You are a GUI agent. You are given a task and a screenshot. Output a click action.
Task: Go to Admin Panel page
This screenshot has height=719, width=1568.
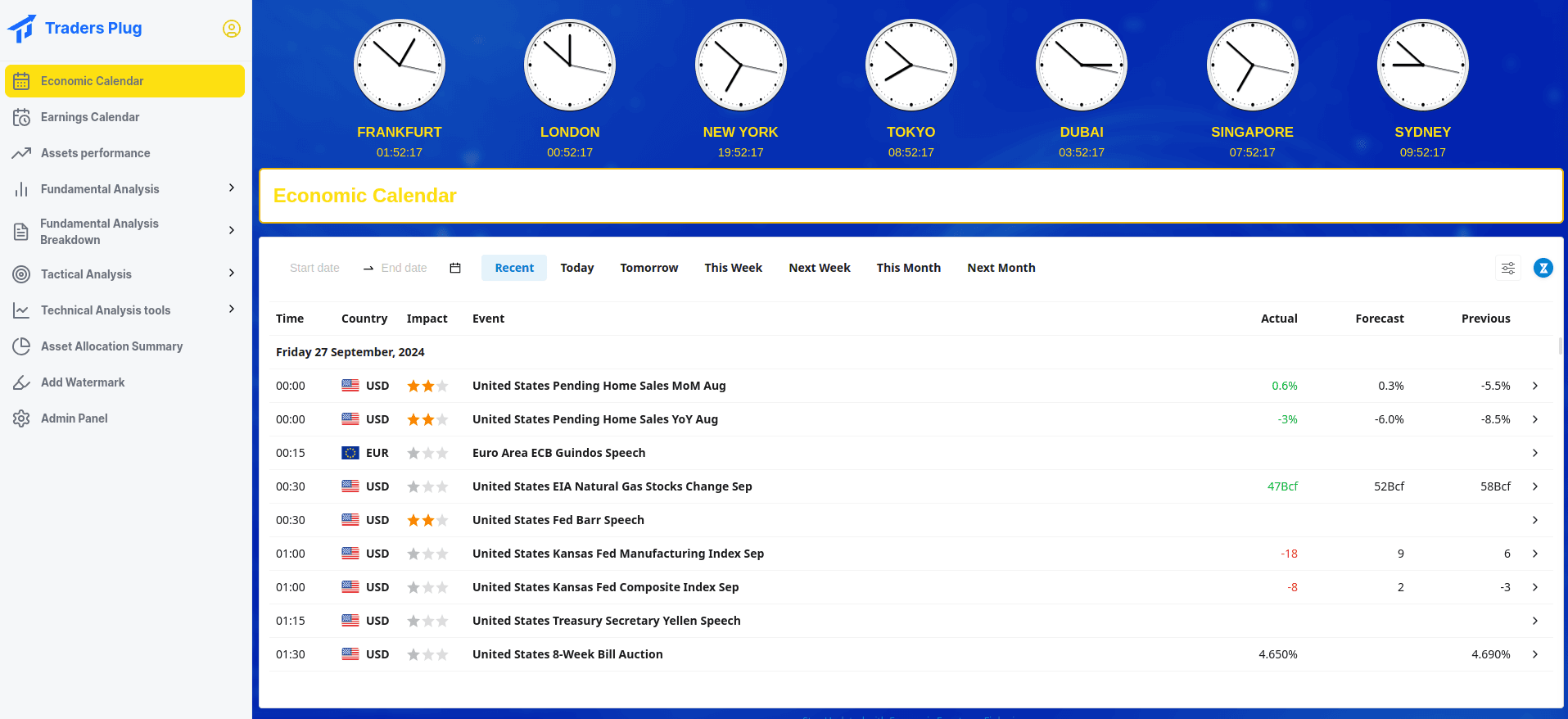point(124,418)
